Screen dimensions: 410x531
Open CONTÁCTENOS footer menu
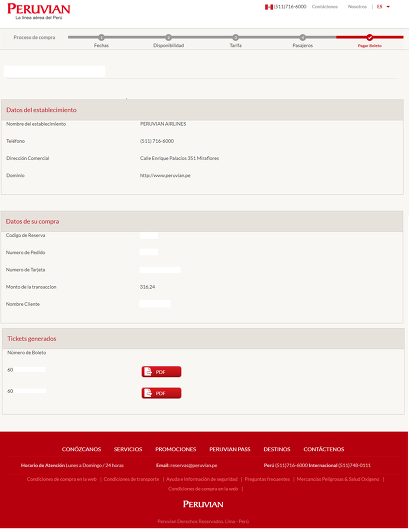point(324,449)
